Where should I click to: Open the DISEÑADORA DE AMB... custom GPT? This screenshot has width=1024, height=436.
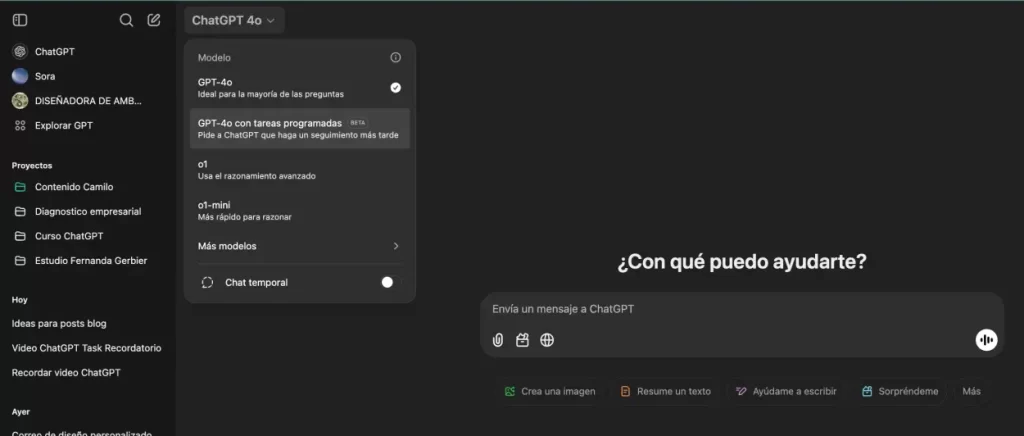click(88, 101)
